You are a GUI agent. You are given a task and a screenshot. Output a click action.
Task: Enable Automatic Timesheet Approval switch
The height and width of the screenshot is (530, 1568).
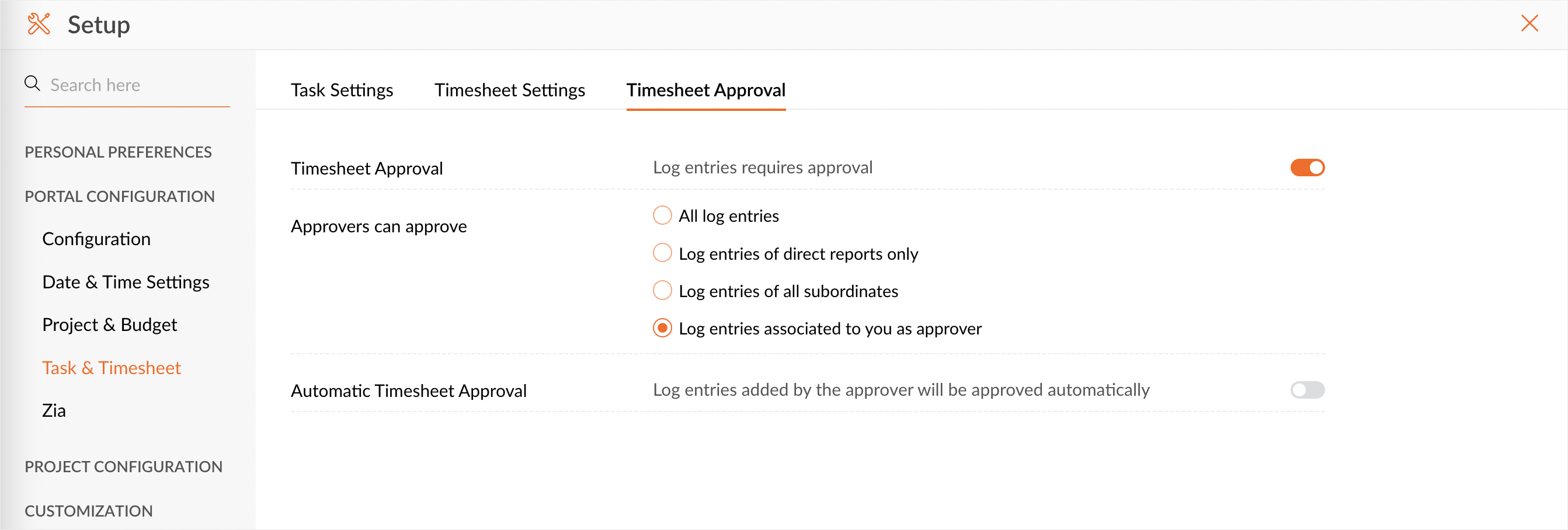click(1306, 389)
